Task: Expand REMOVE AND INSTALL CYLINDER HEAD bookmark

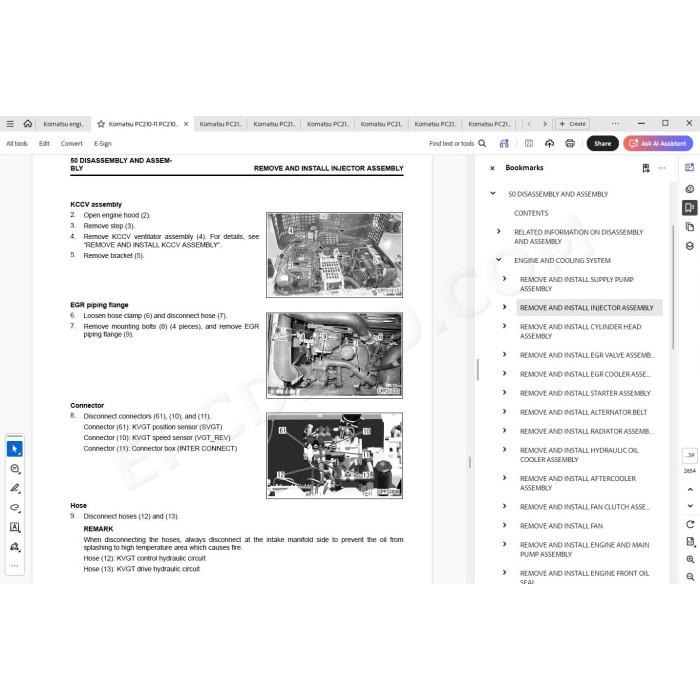Action: (x=504, y=326)
